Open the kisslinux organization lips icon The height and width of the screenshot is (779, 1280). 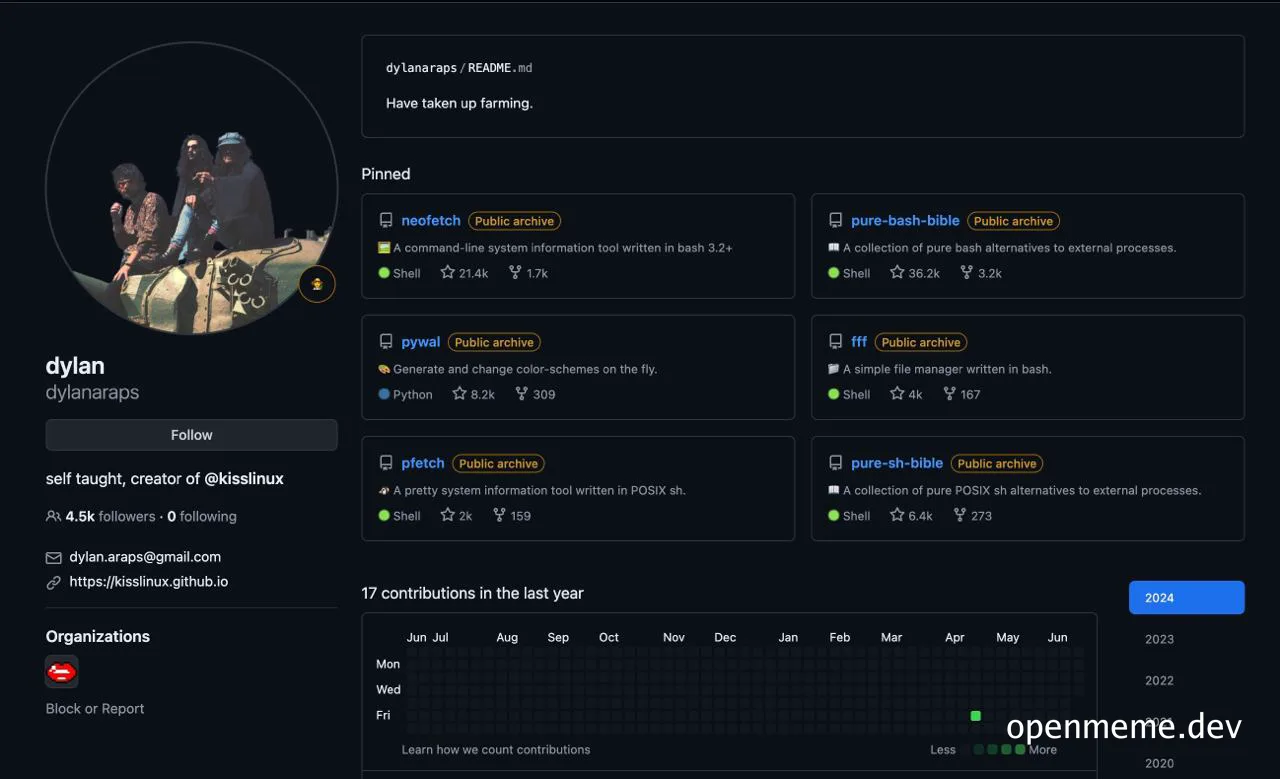click(x=62, y=671)
